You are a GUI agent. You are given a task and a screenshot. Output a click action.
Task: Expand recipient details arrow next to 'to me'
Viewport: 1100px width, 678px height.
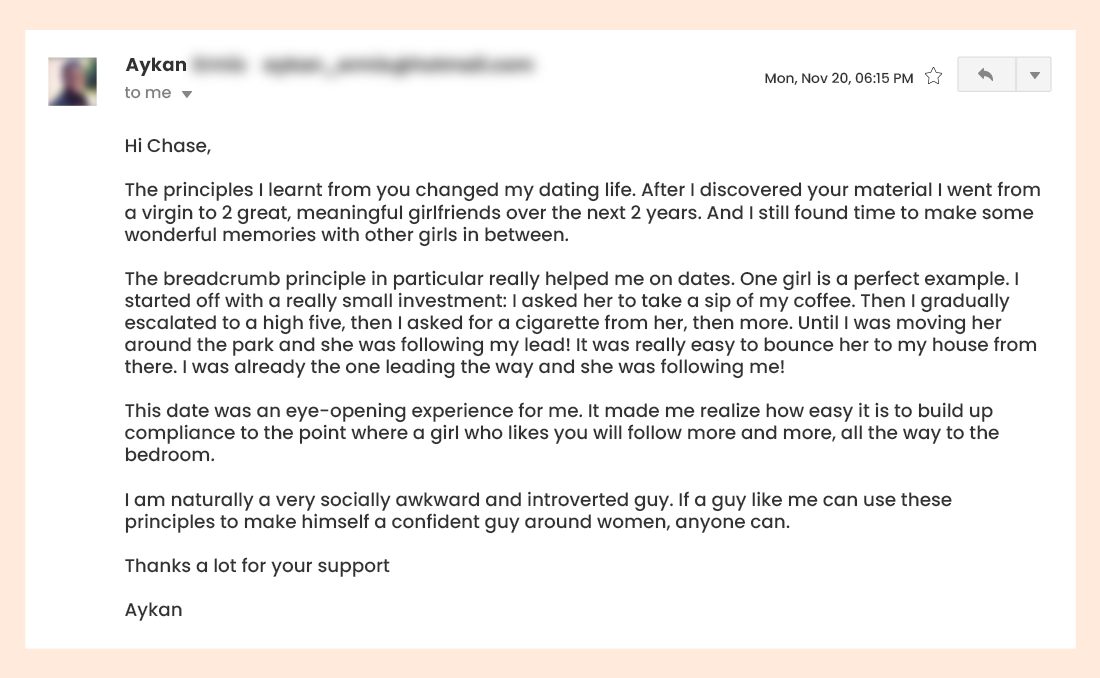point(187,94)
